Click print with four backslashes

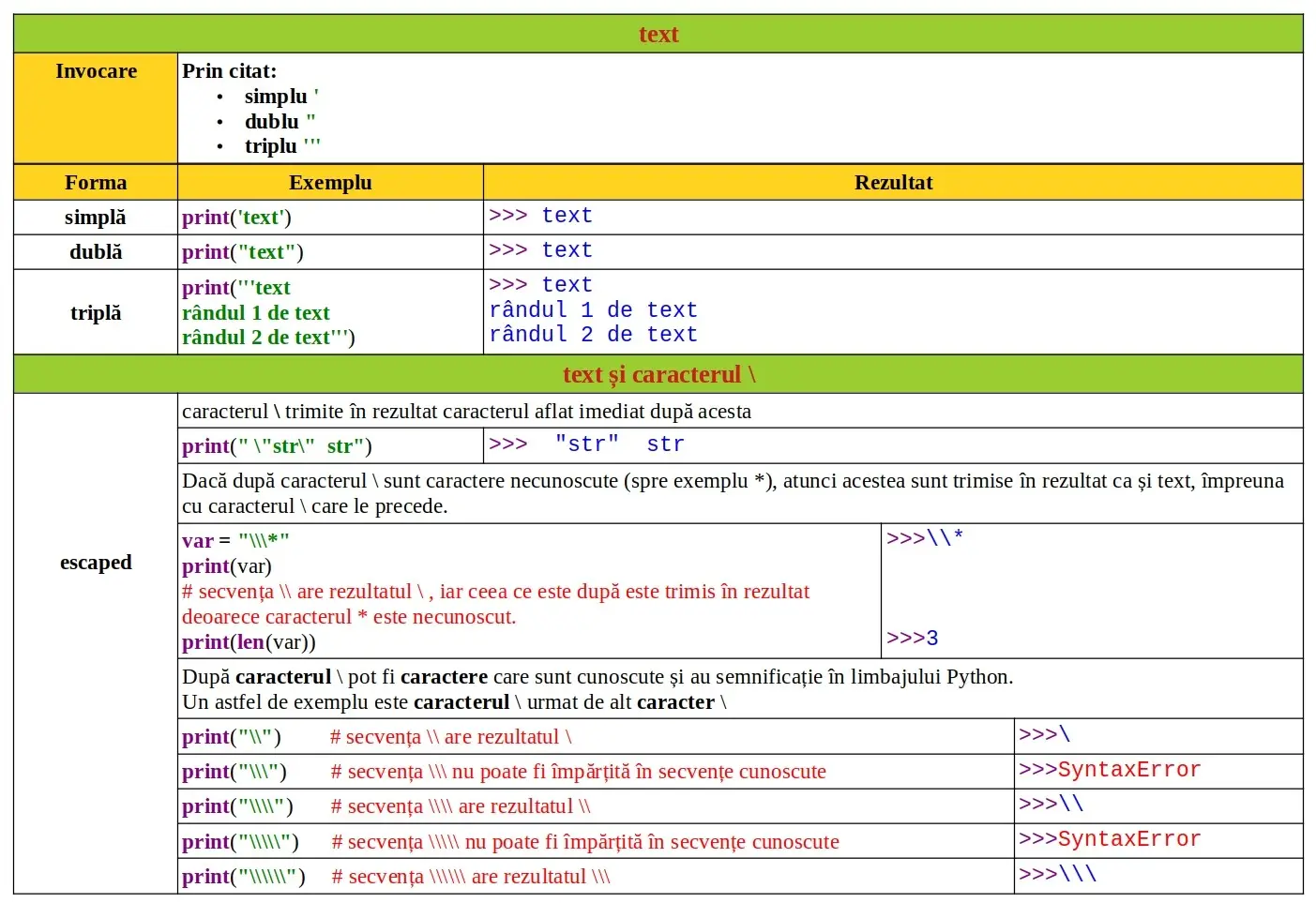click(237, 806)
